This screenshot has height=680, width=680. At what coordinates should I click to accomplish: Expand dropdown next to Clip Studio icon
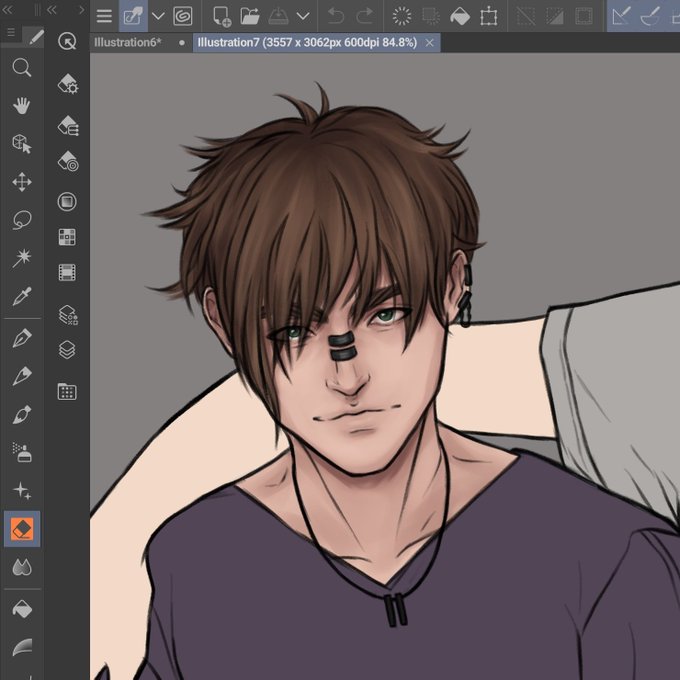pyautogui.click(x=158, y=16)
